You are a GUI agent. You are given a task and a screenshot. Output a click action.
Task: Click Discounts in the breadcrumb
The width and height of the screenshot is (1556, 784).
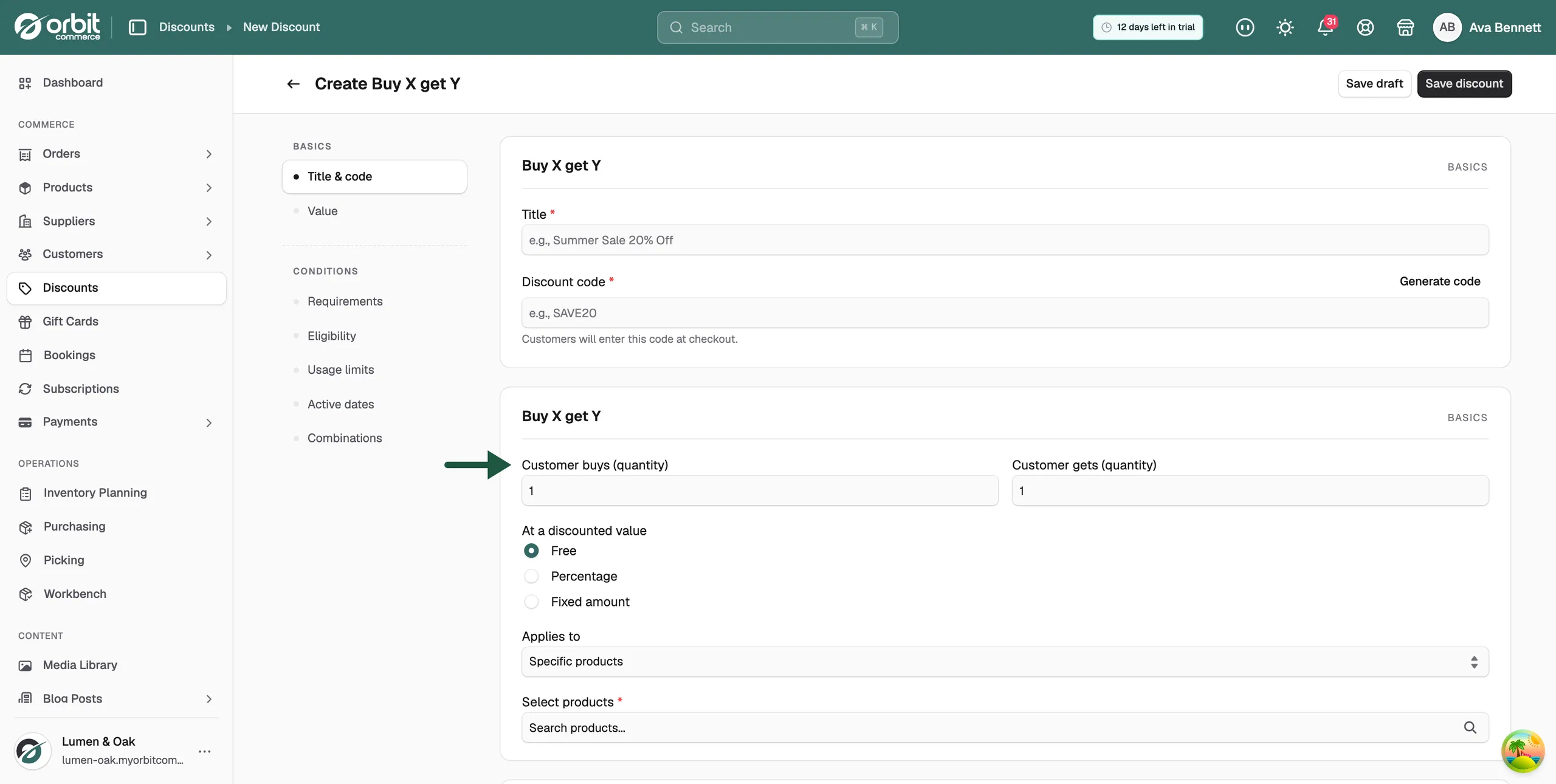pos(187,27)
